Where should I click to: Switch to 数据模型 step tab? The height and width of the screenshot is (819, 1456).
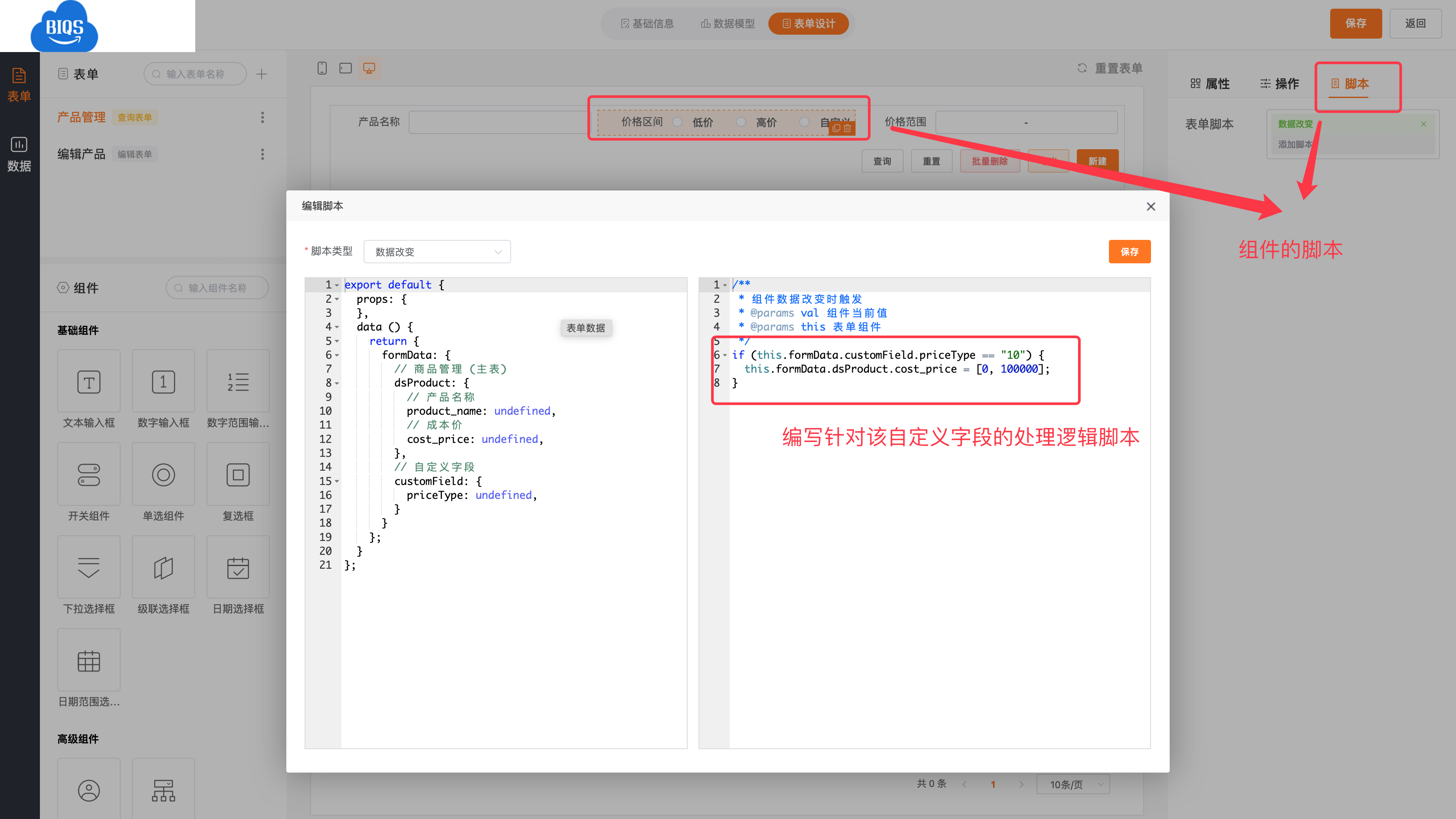[728, 23]
